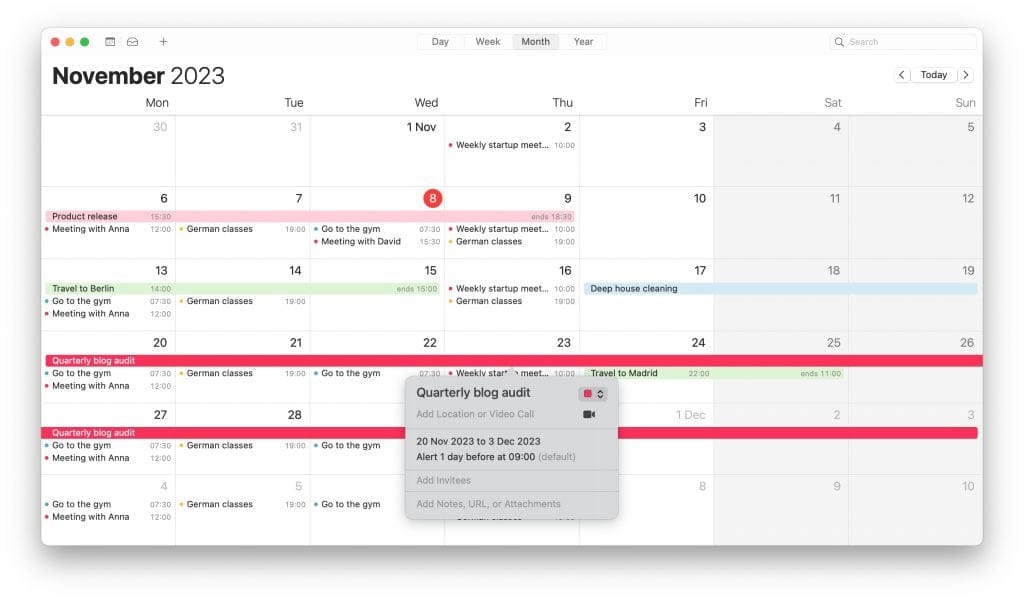Click the plus icon to add event

click(164, 42)
